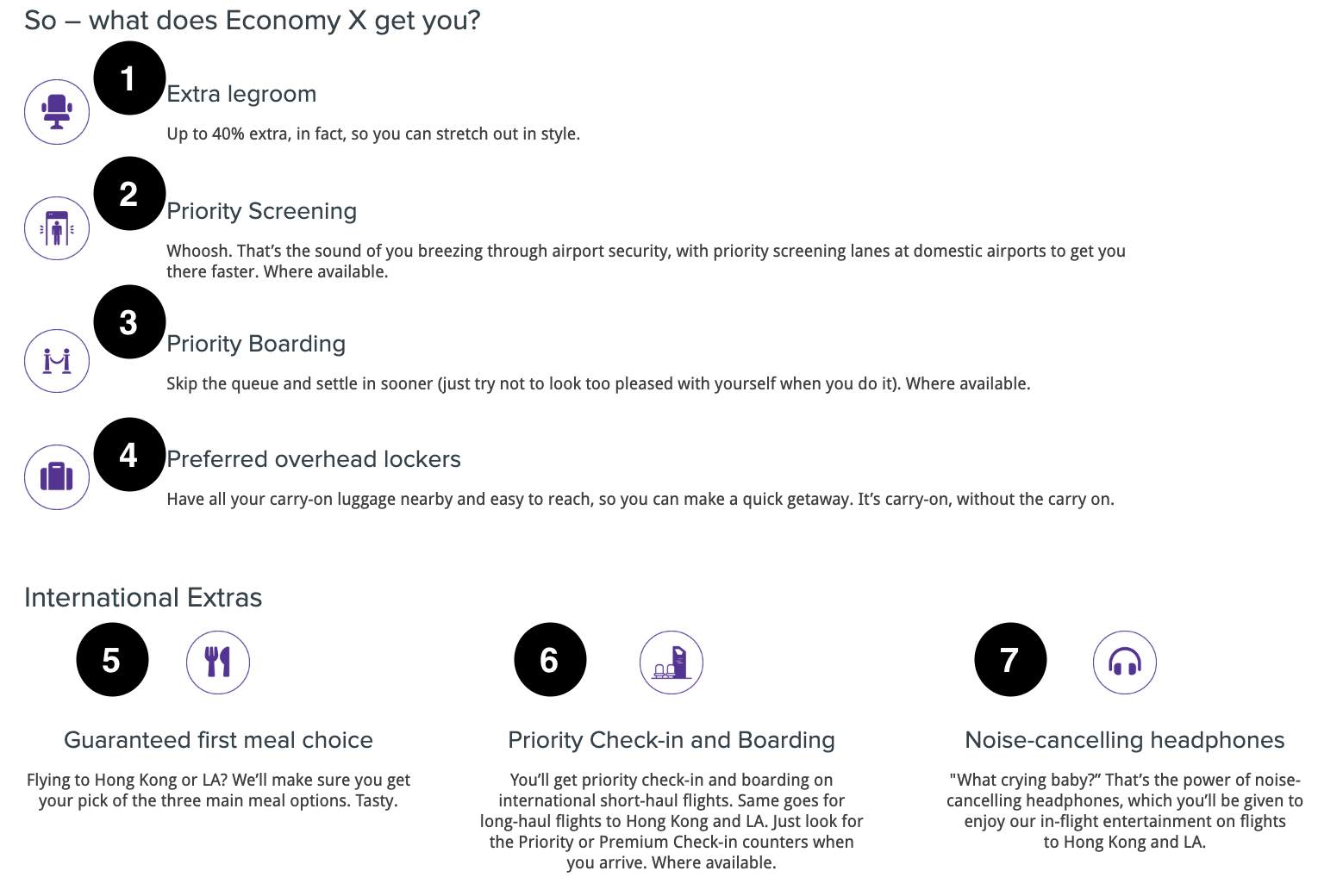Click black number 1 badge
Image resolution: width=1343 pixels, height=896 pixels.
point(129,78)
